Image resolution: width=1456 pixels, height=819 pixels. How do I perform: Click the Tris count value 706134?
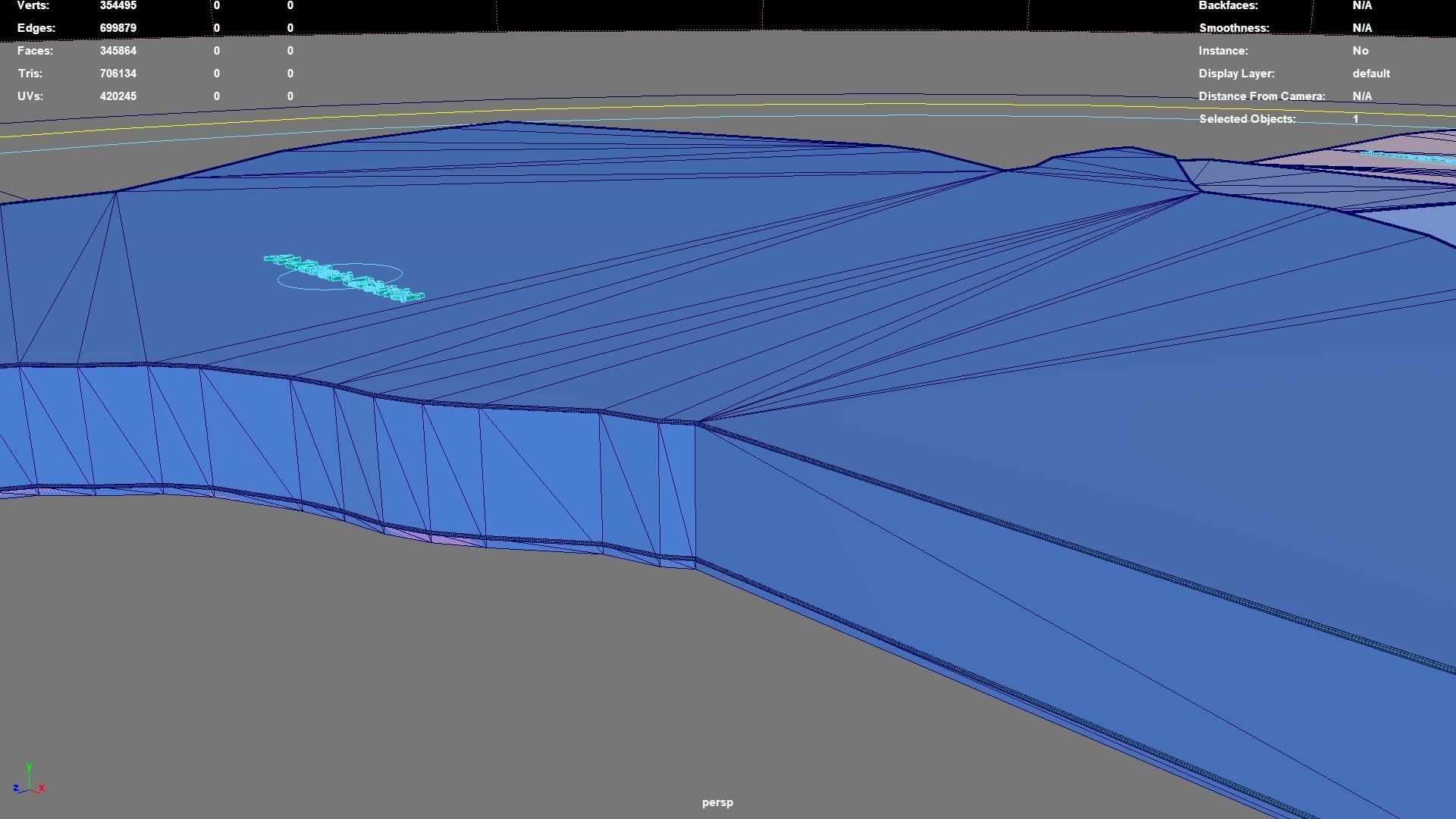pos(118,74)
